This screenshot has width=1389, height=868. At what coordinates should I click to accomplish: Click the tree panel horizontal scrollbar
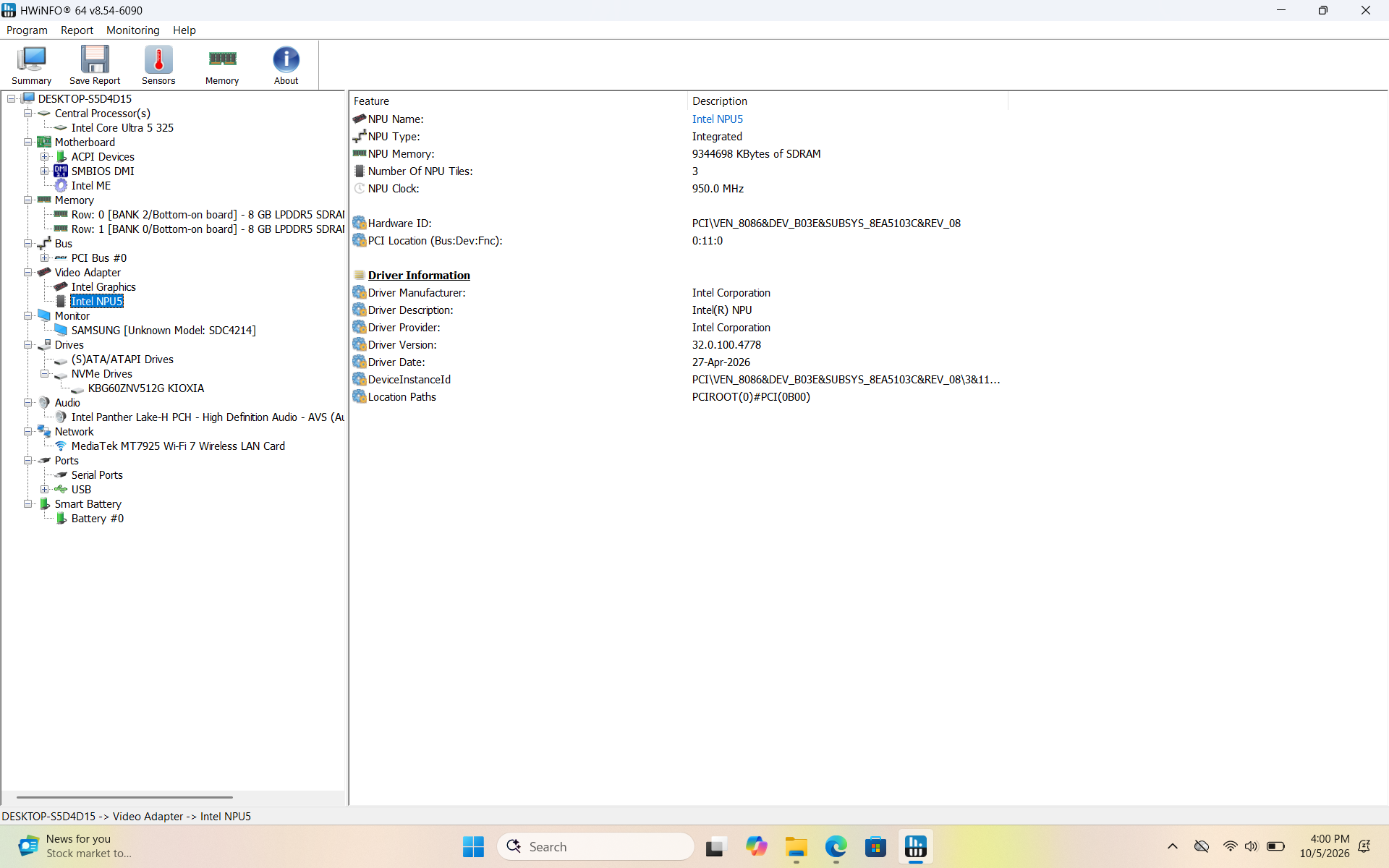coord(124,797)
